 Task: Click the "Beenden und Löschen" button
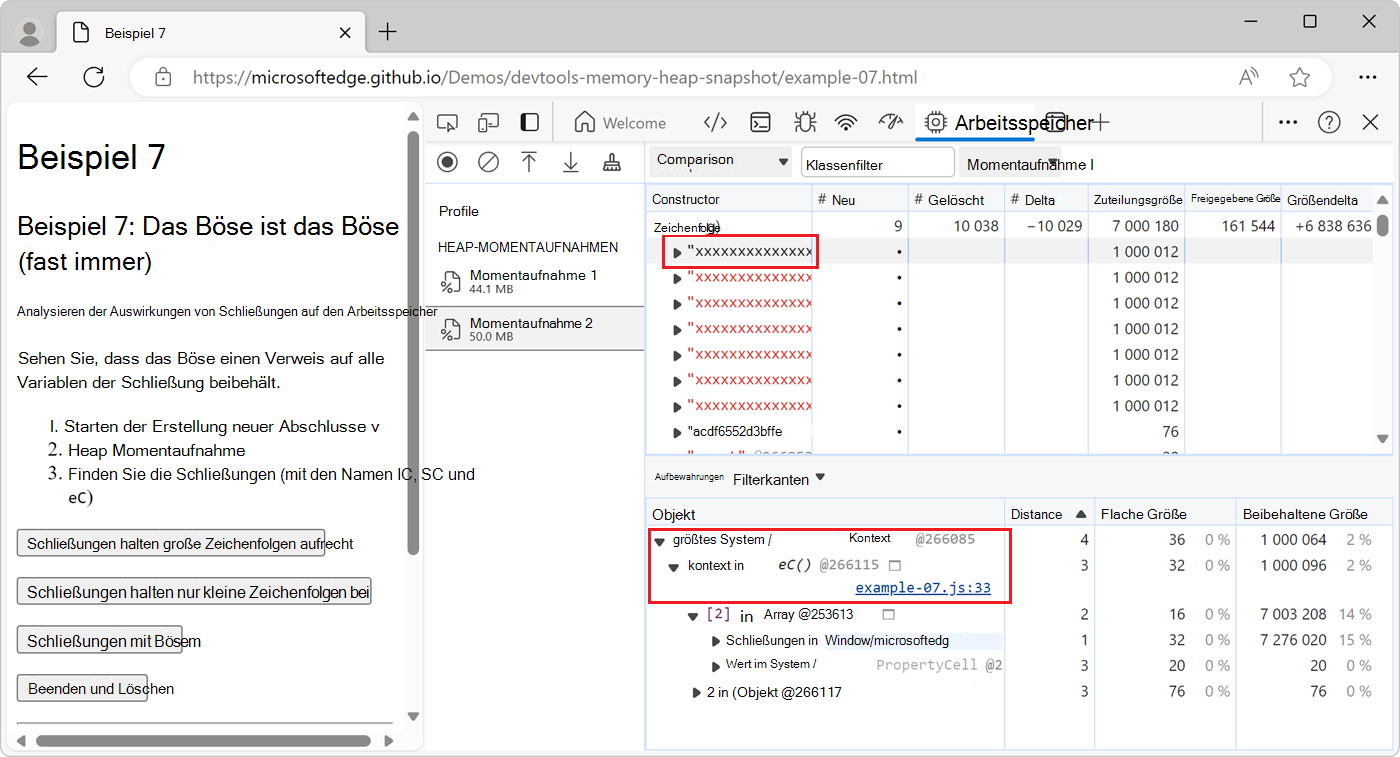tap(83, 688)
